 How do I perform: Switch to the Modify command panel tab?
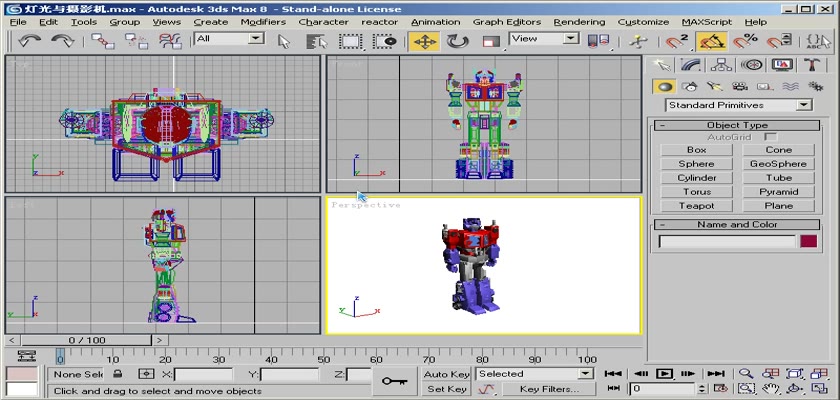(691, 65)
